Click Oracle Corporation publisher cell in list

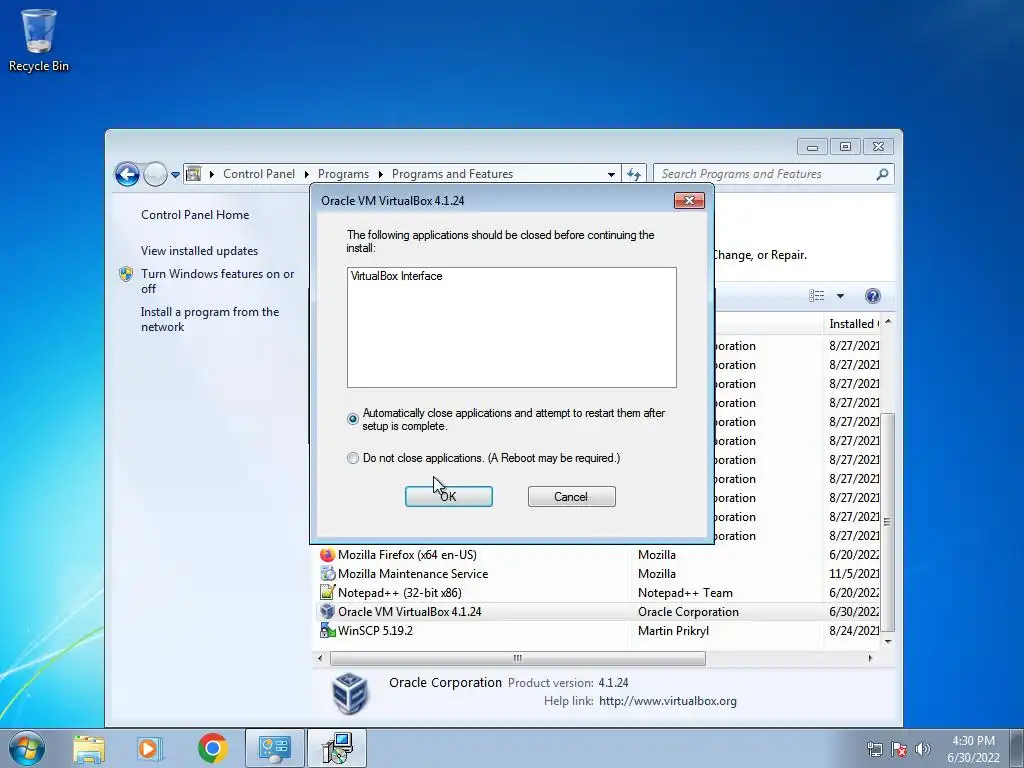pyautogui.click(x=688, y=612)
